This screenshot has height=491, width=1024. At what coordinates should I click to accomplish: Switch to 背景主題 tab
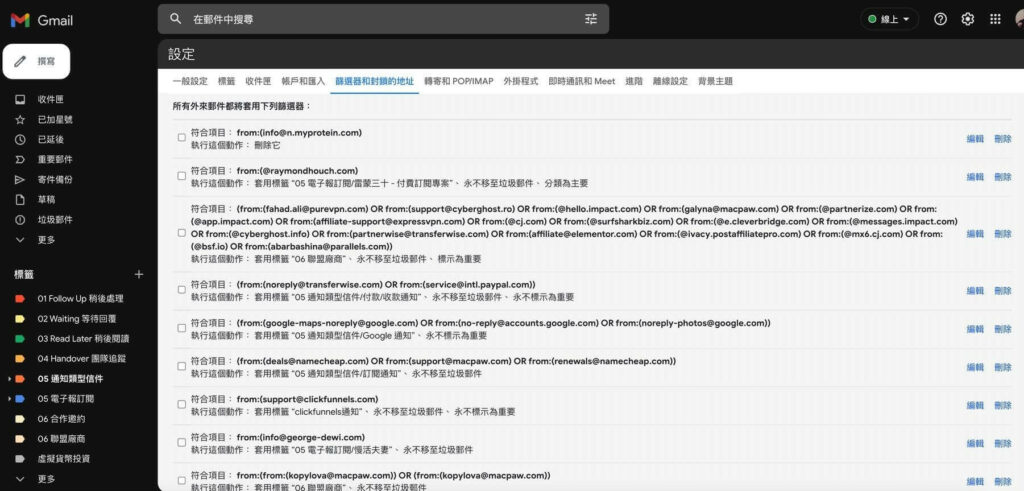coord(715,82)
